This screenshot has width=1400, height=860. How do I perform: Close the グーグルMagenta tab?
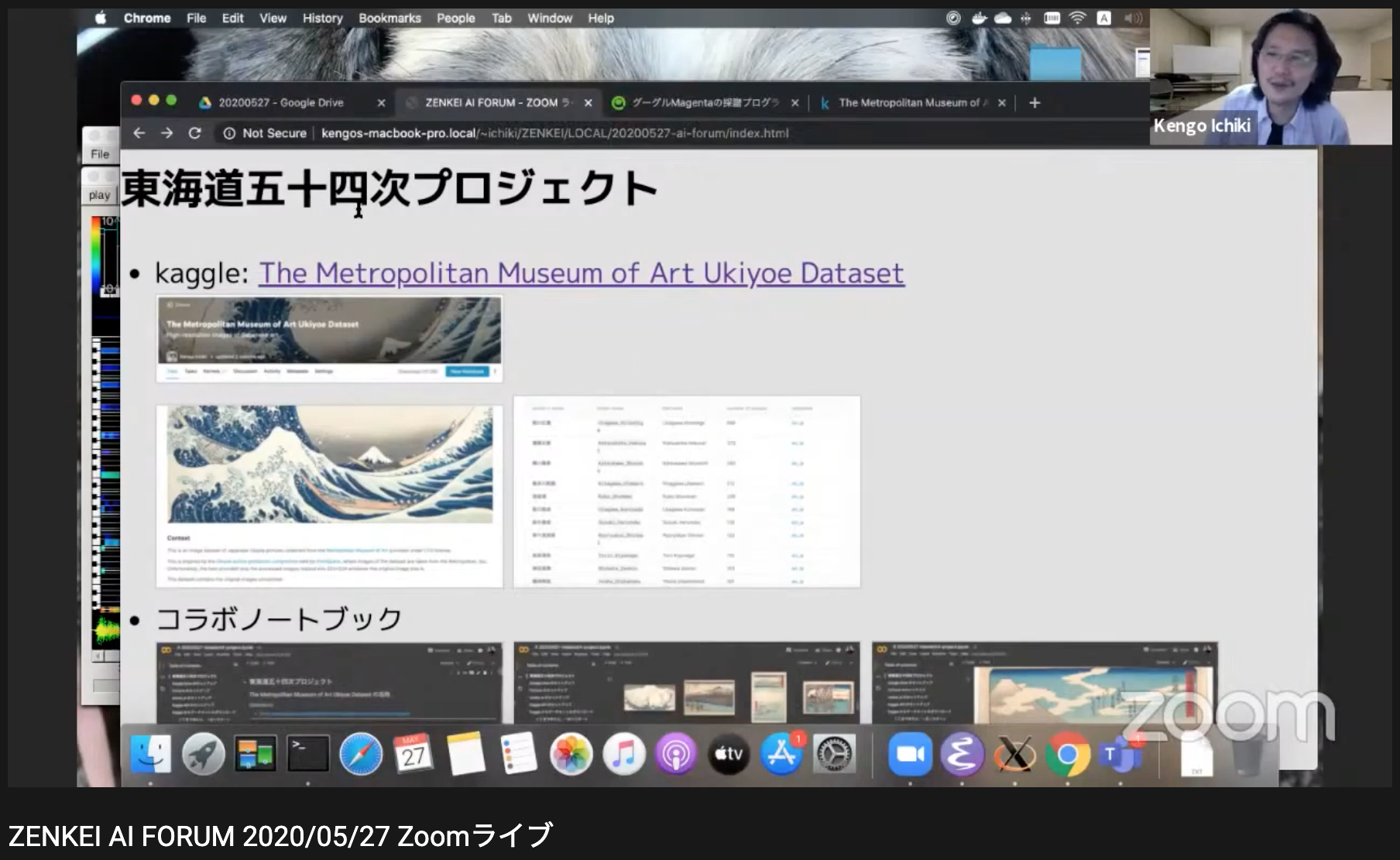pyautogui.click(x=794, y=103)
